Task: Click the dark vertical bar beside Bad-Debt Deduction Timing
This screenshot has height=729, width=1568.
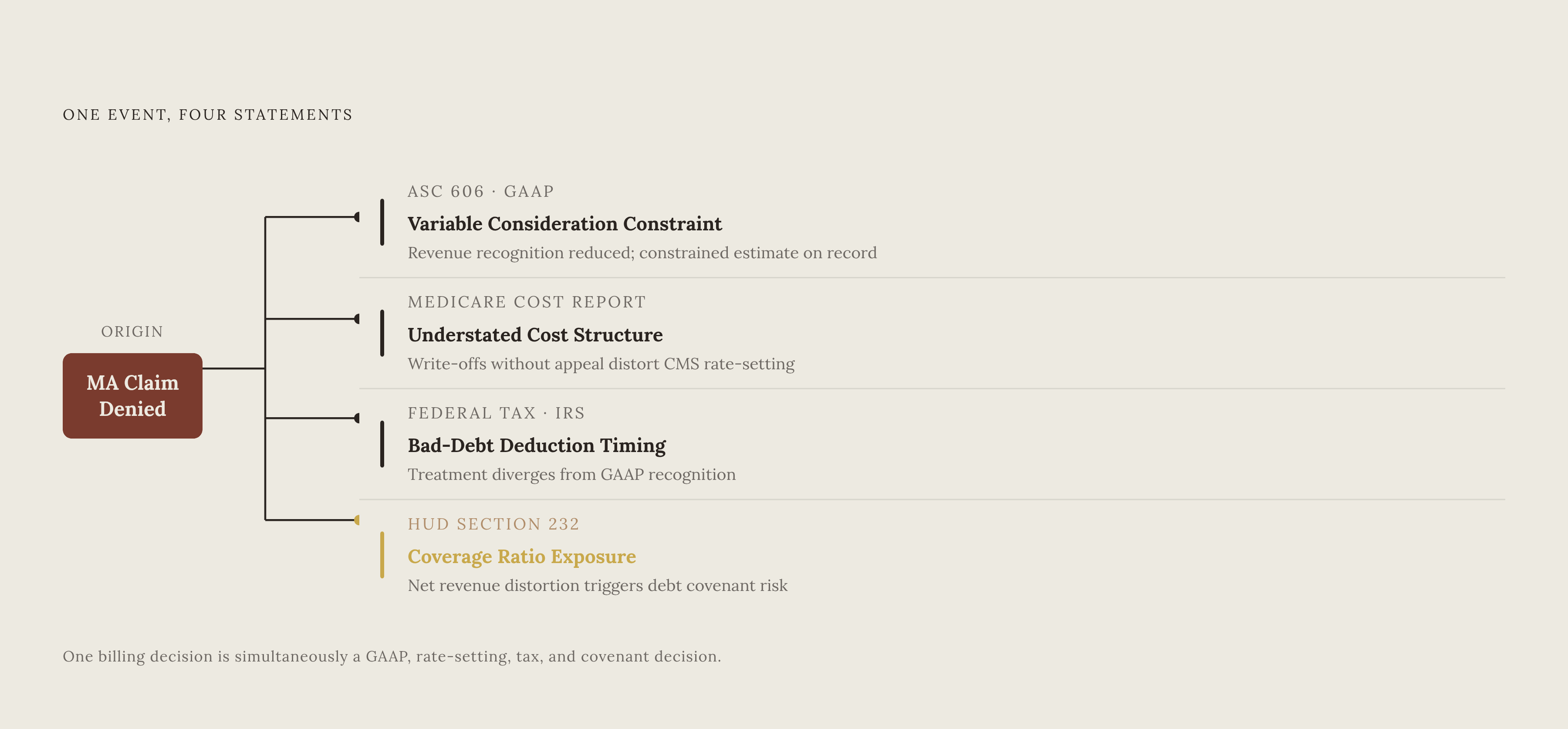Action: tap(382, 444)
